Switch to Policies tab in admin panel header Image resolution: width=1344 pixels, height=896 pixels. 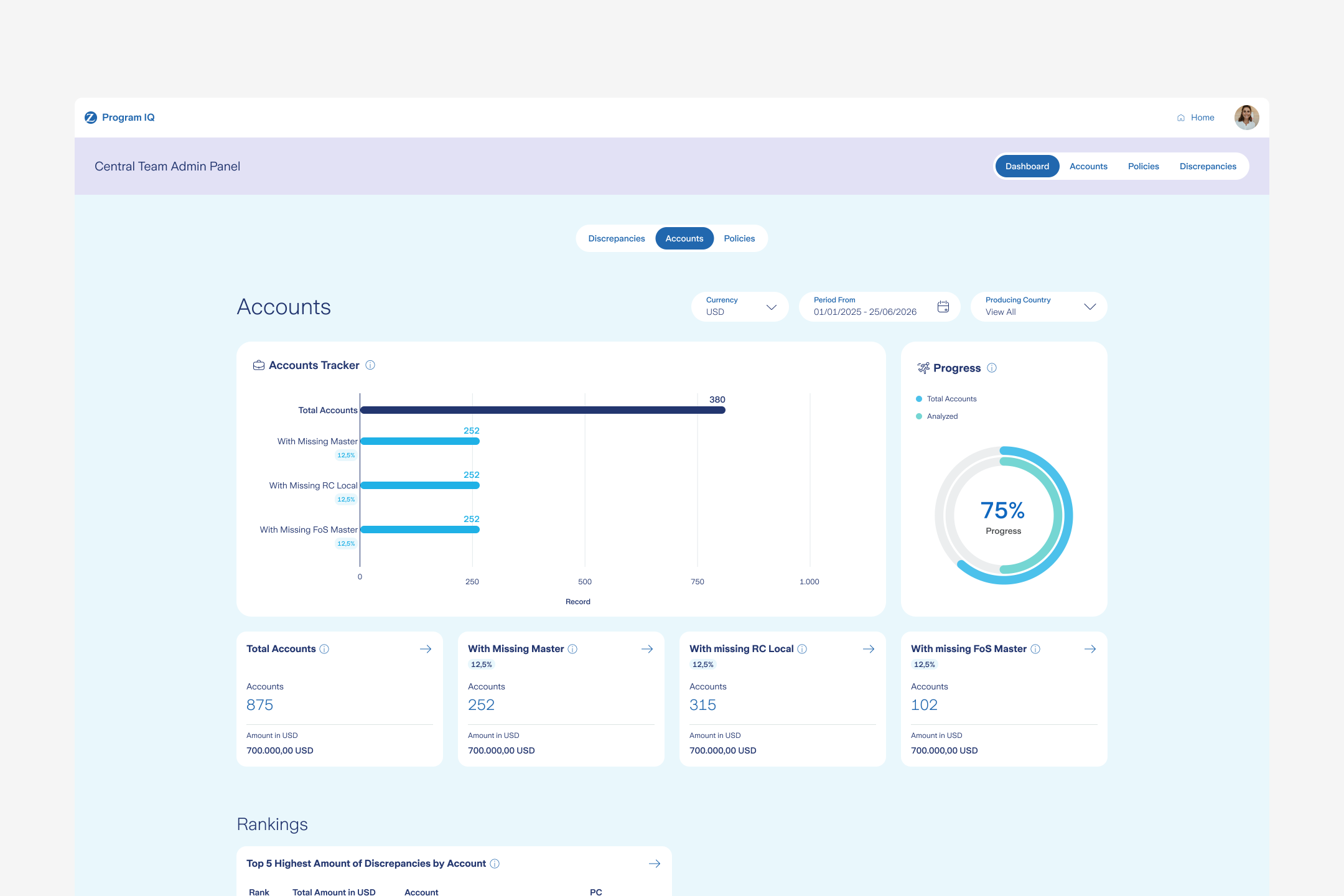1143,166
